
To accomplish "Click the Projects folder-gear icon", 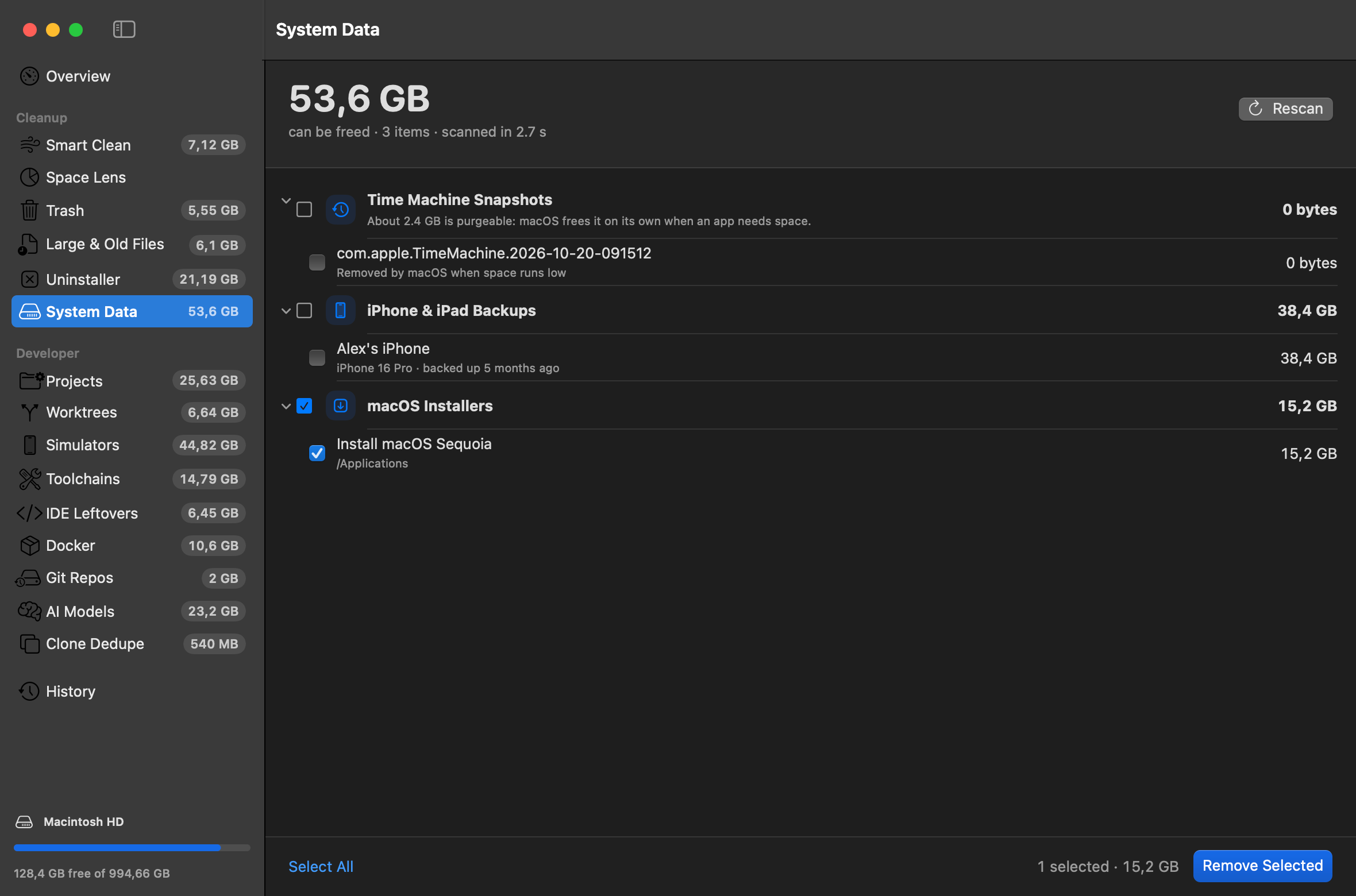I will pos(31,380).
